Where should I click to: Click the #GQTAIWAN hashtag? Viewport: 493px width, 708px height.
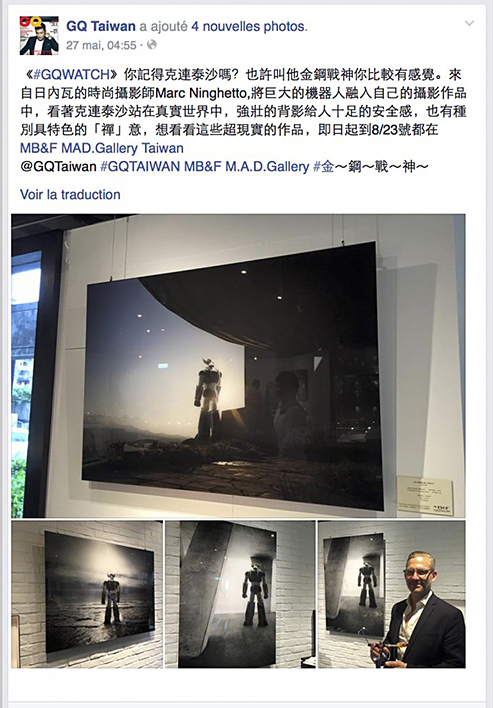[140, 167]
